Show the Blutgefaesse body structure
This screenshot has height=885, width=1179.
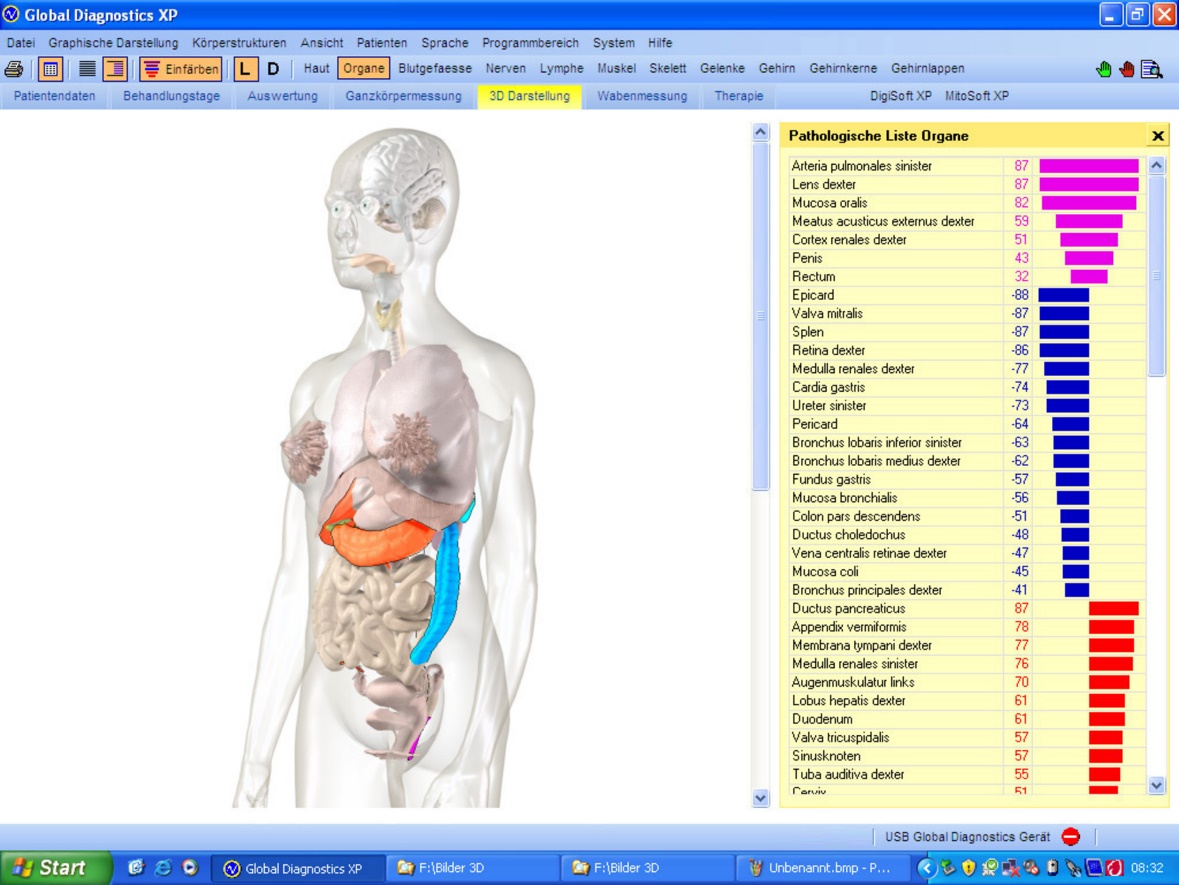pyautogui.click(x=435, y=69)
